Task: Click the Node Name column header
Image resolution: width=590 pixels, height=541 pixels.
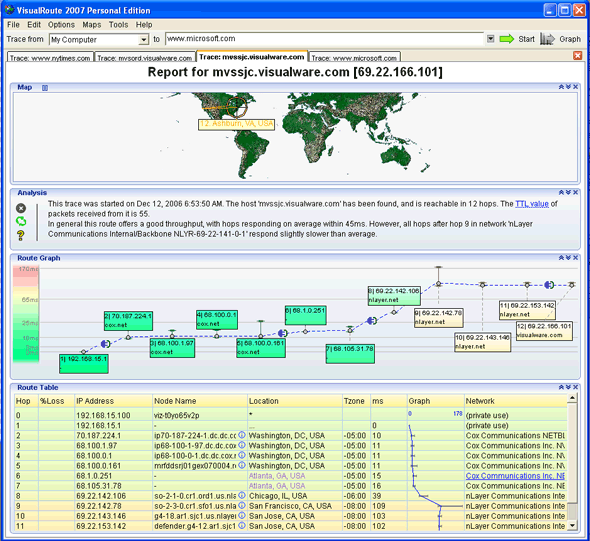Action: tap(199, 401)
